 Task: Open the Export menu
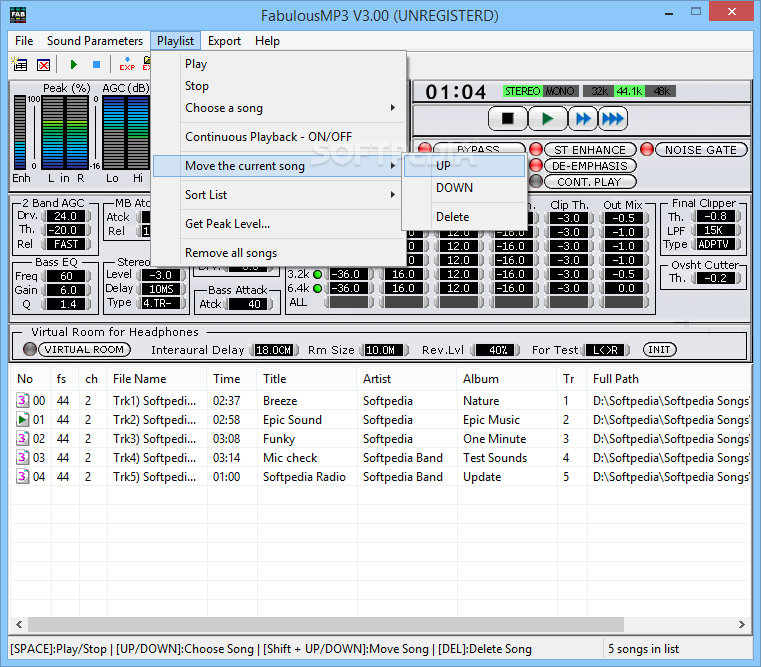pos(224,41)
